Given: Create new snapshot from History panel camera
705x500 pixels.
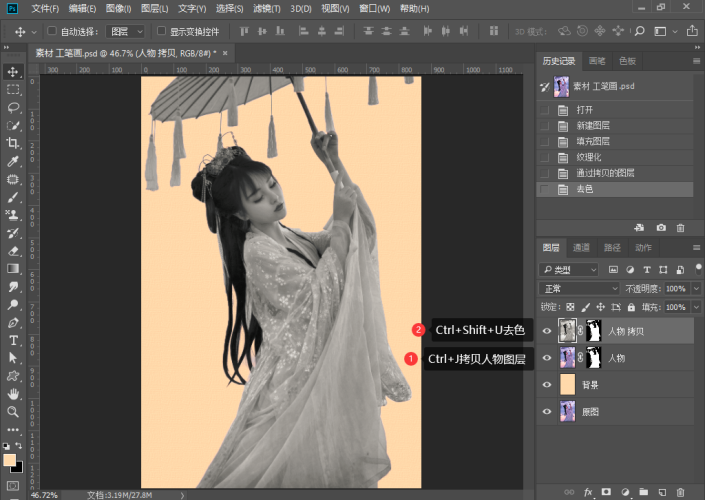Looking at the screenshot, I should tap(661, 228).
